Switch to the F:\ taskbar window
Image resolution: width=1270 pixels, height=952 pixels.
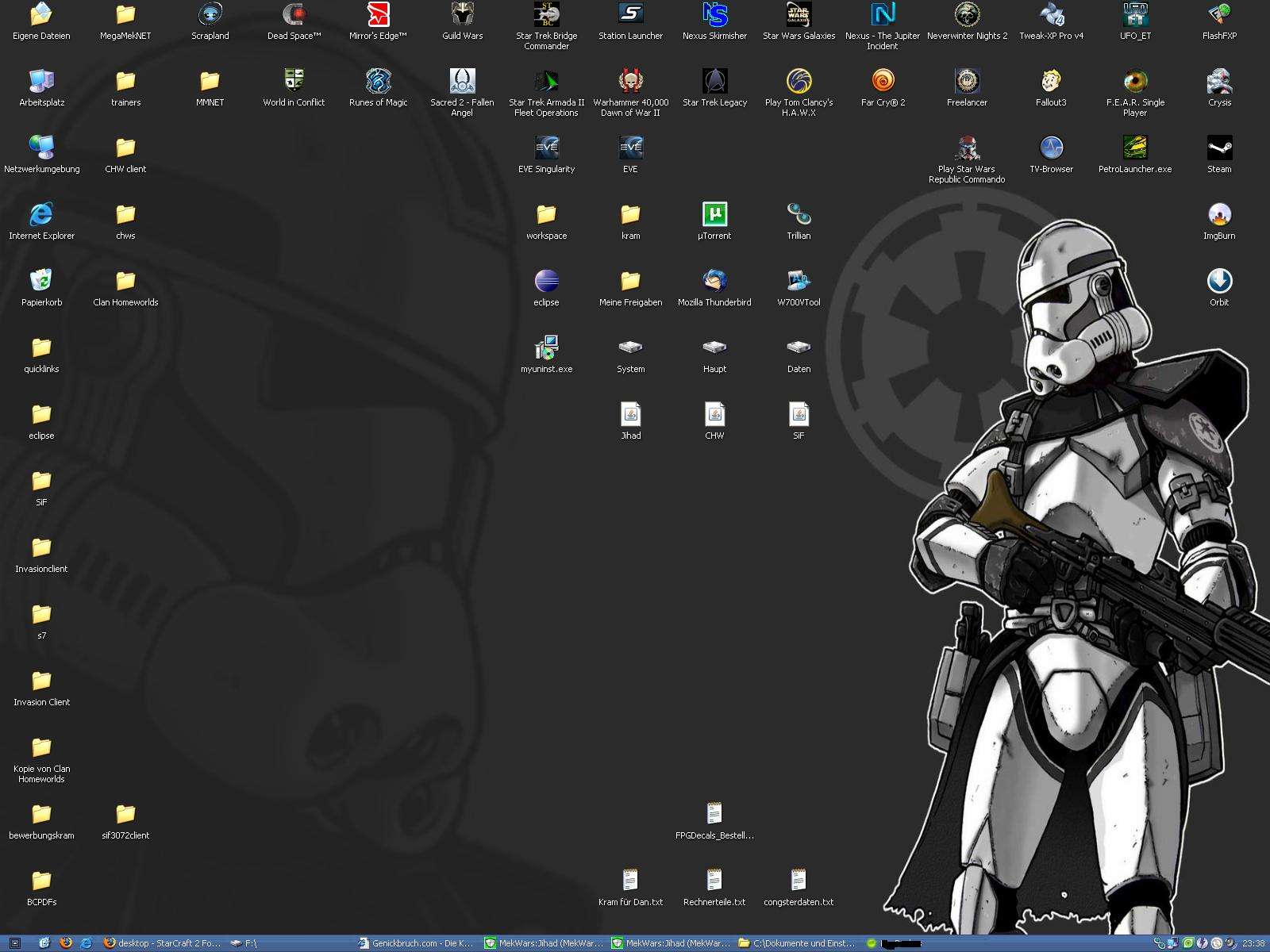(290, 943)
